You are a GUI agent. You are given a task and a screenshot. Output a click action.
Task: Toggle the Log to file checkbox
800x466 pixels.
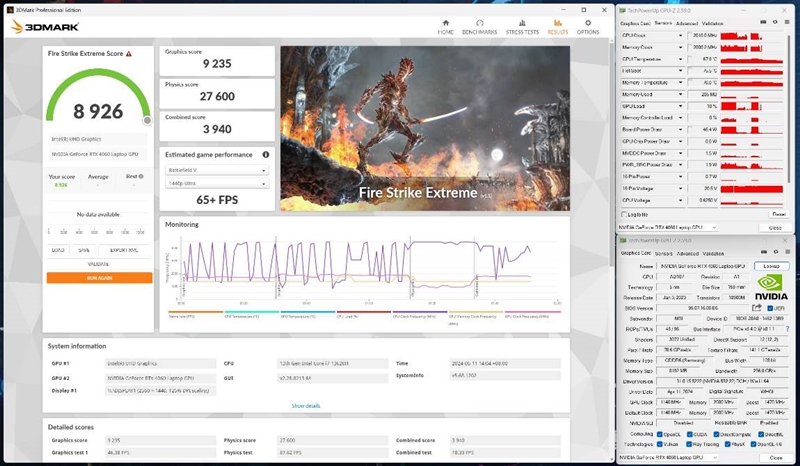(624, 214)
